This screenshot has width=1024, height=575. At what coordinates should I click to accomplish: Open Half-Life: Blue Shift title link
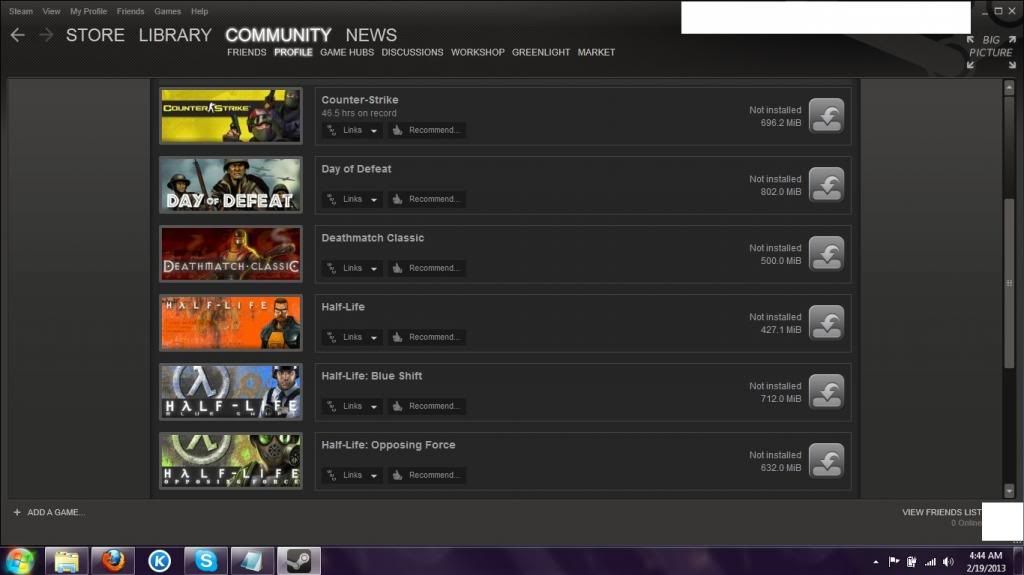point(372,376)
